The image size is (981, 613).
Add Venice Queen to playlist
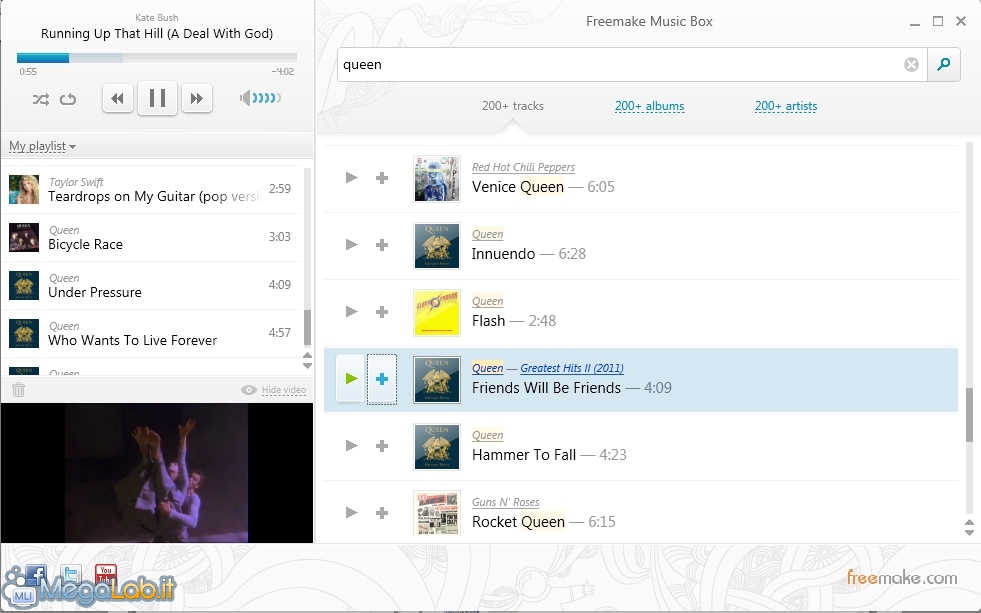[x=382, y=178]
